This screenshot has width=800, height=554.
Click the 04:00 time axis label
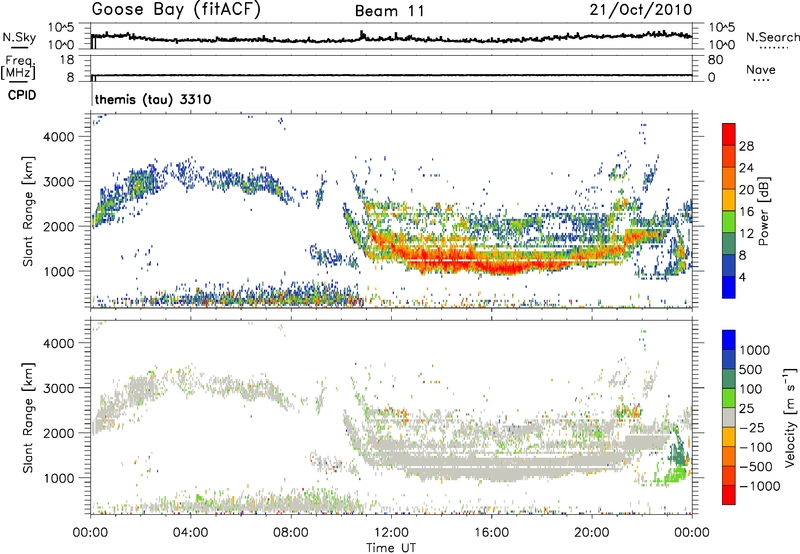[x=190, y=533]
